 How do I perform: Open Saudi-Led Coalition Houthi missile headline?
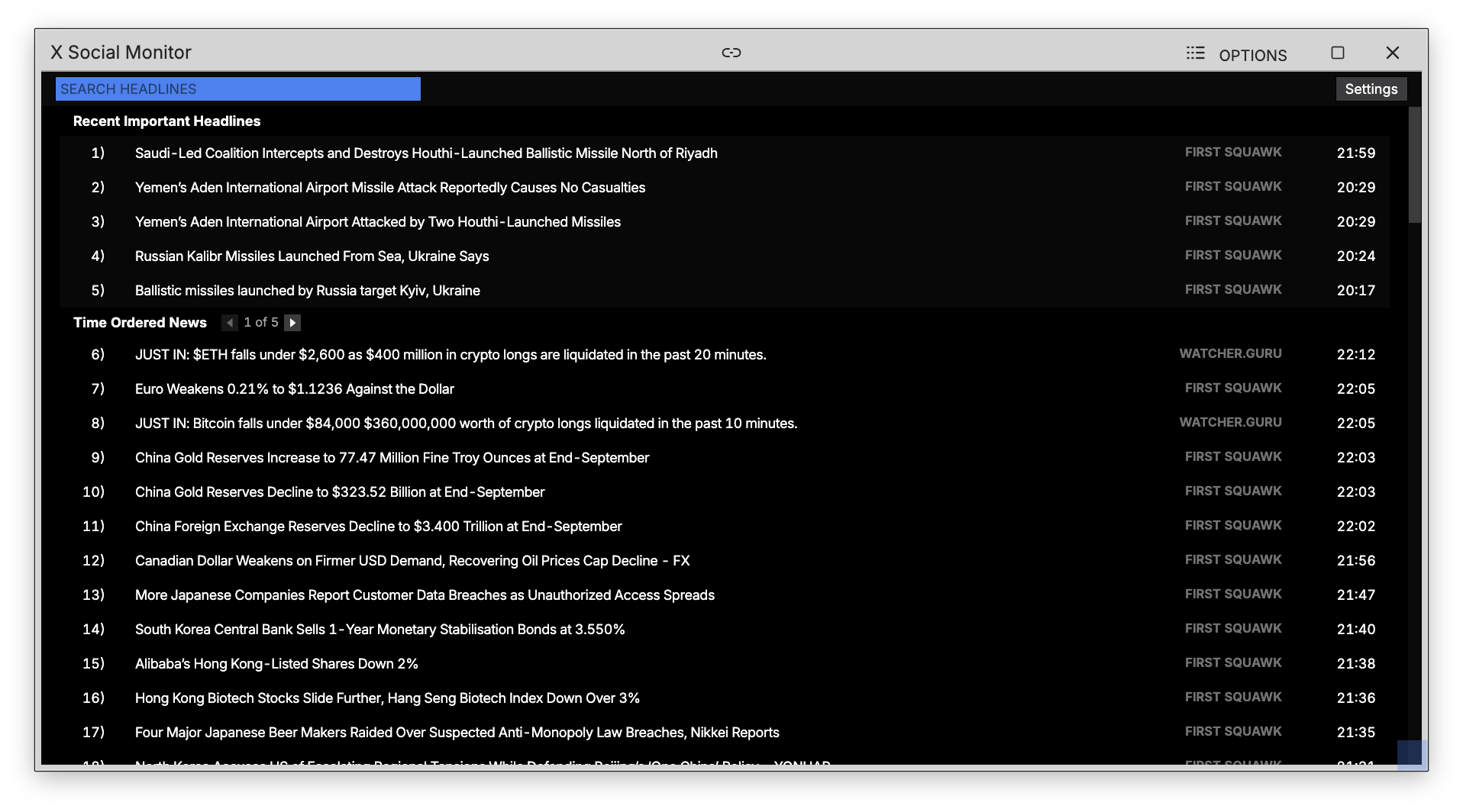[x=426, y=153]
